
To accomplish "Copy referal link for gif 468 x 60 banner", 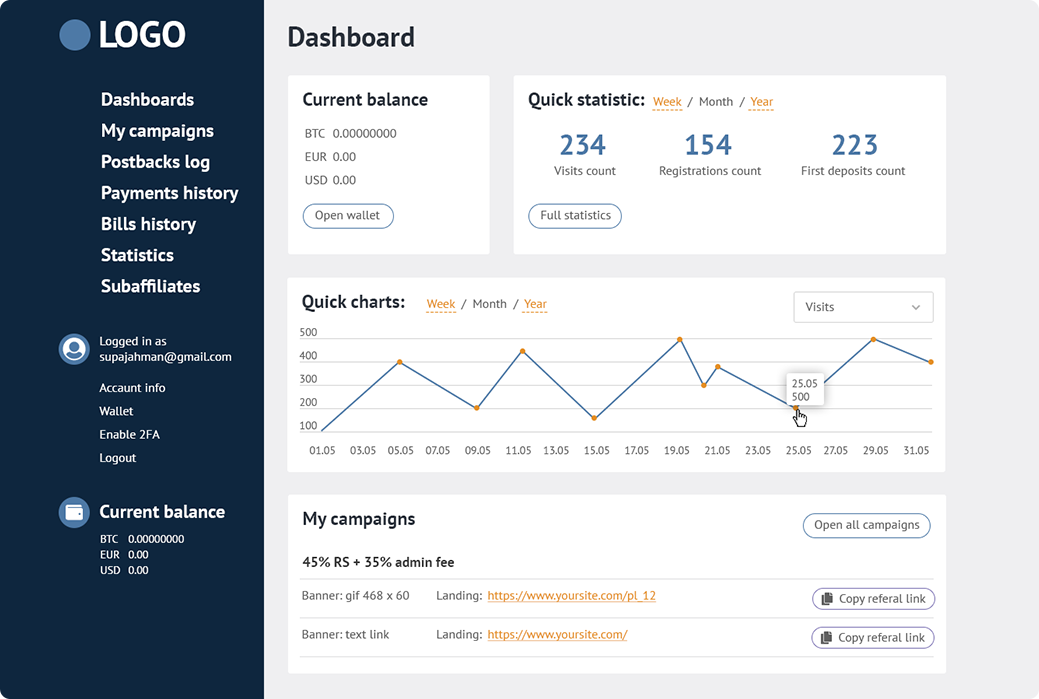I will point(873,599).
